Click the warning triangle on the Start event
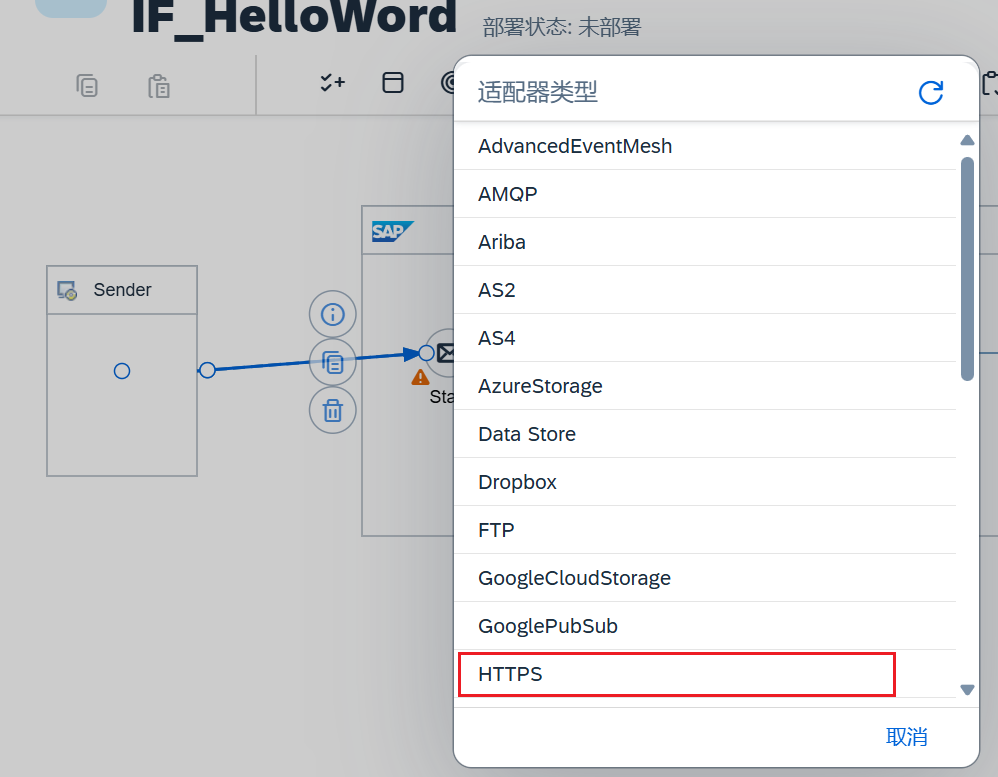The width and height of the screenshot is (998, 777). coord(419,378)
